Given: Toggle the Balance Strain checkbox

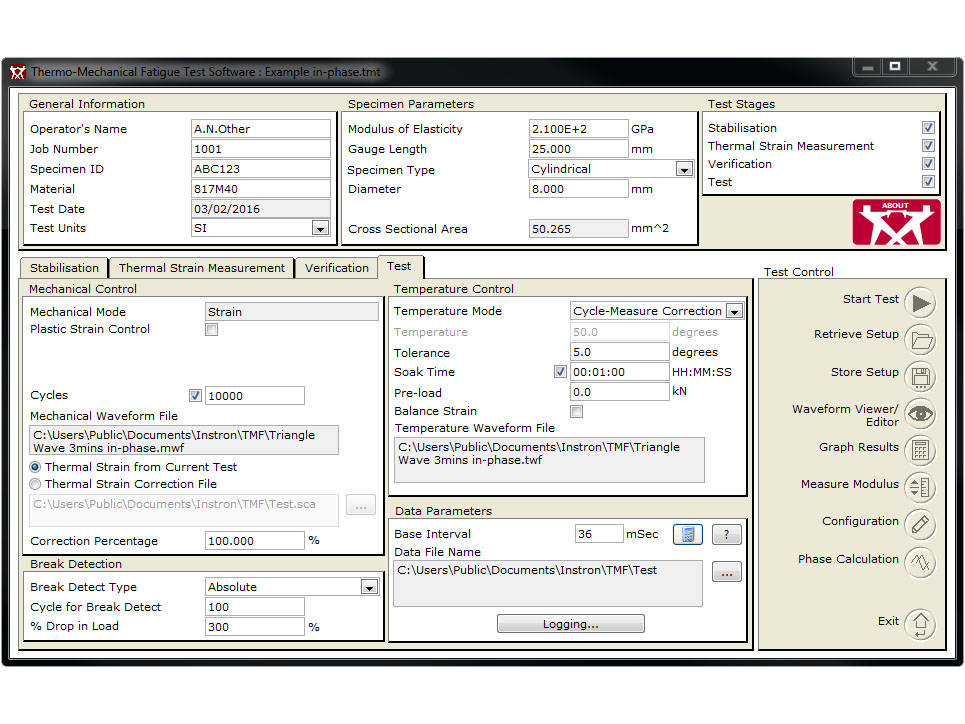Looking at the screenshot, I should pyautogui.click(x=576, y=411).
